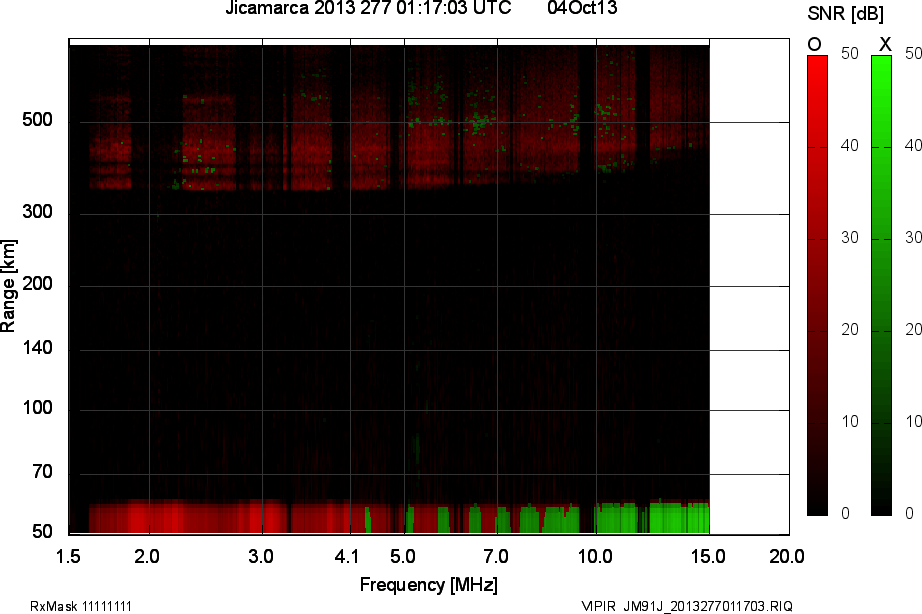Click the "SNR [dB]" legend heading
922x614 pixels.
pos(845,14)
